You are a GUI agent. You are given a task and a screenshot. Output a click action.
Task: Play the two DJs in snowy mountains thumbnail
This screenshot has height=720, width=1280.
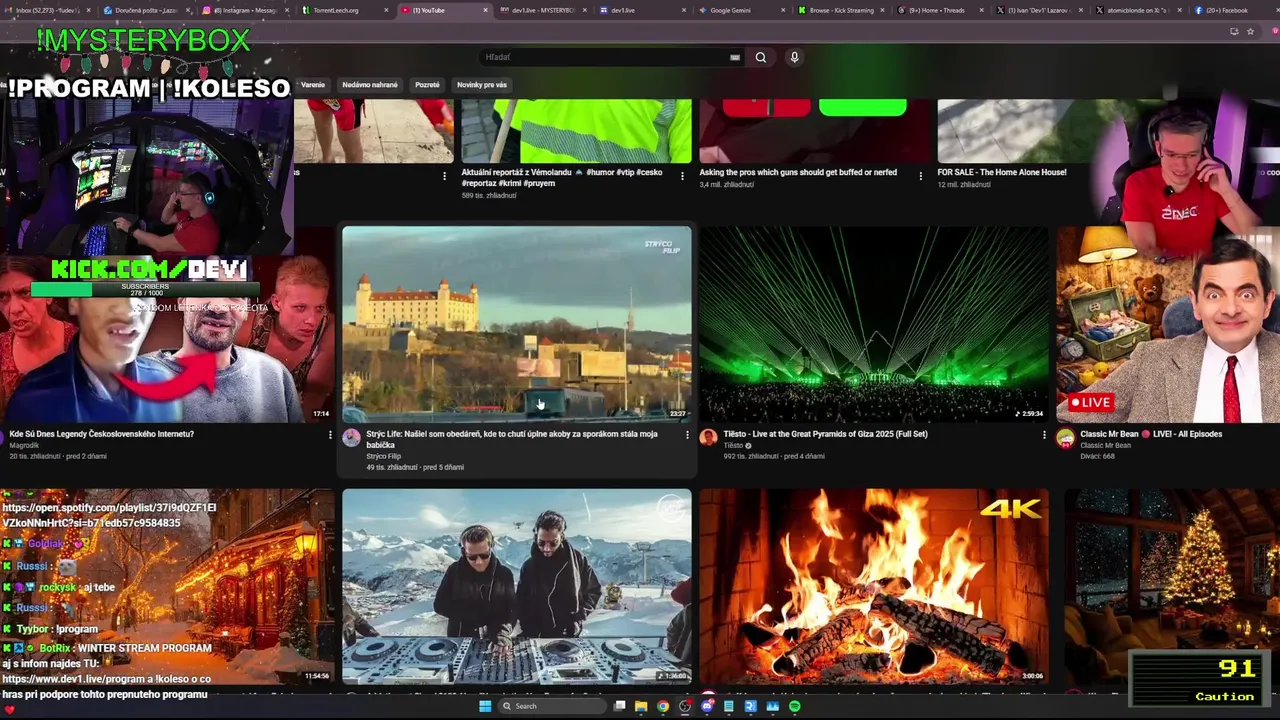(x=517, y=586)
